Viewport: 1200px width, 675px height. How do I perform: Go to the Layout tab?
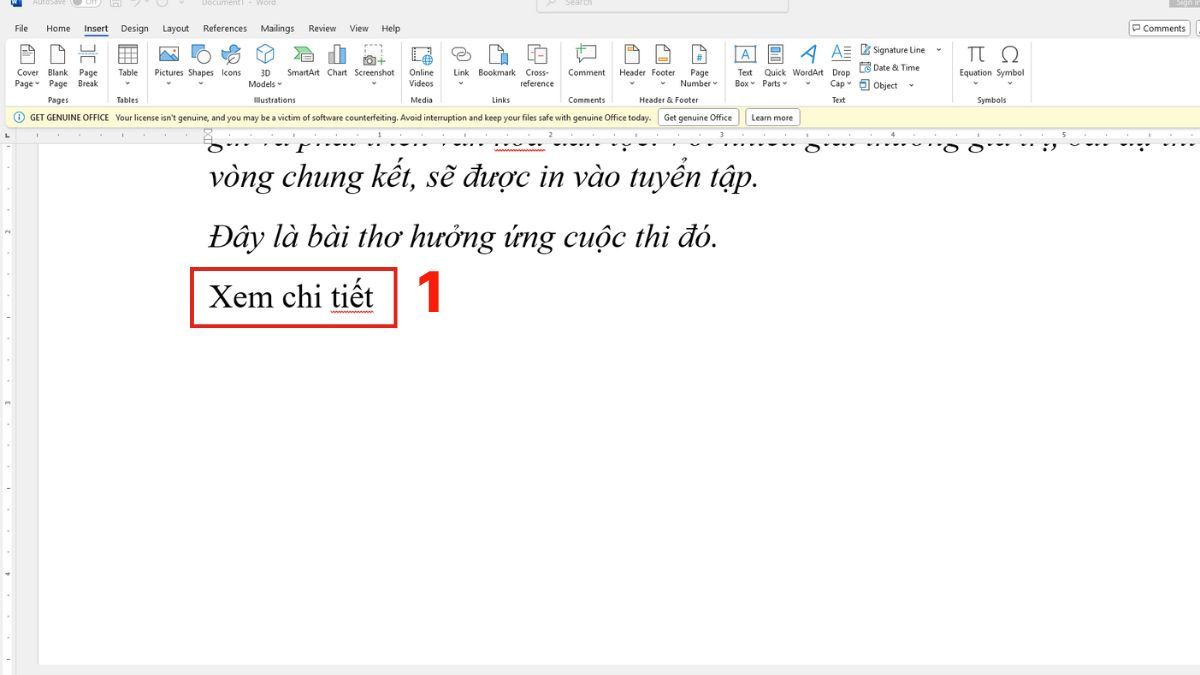pyautogui.click(x=176, y=29)
